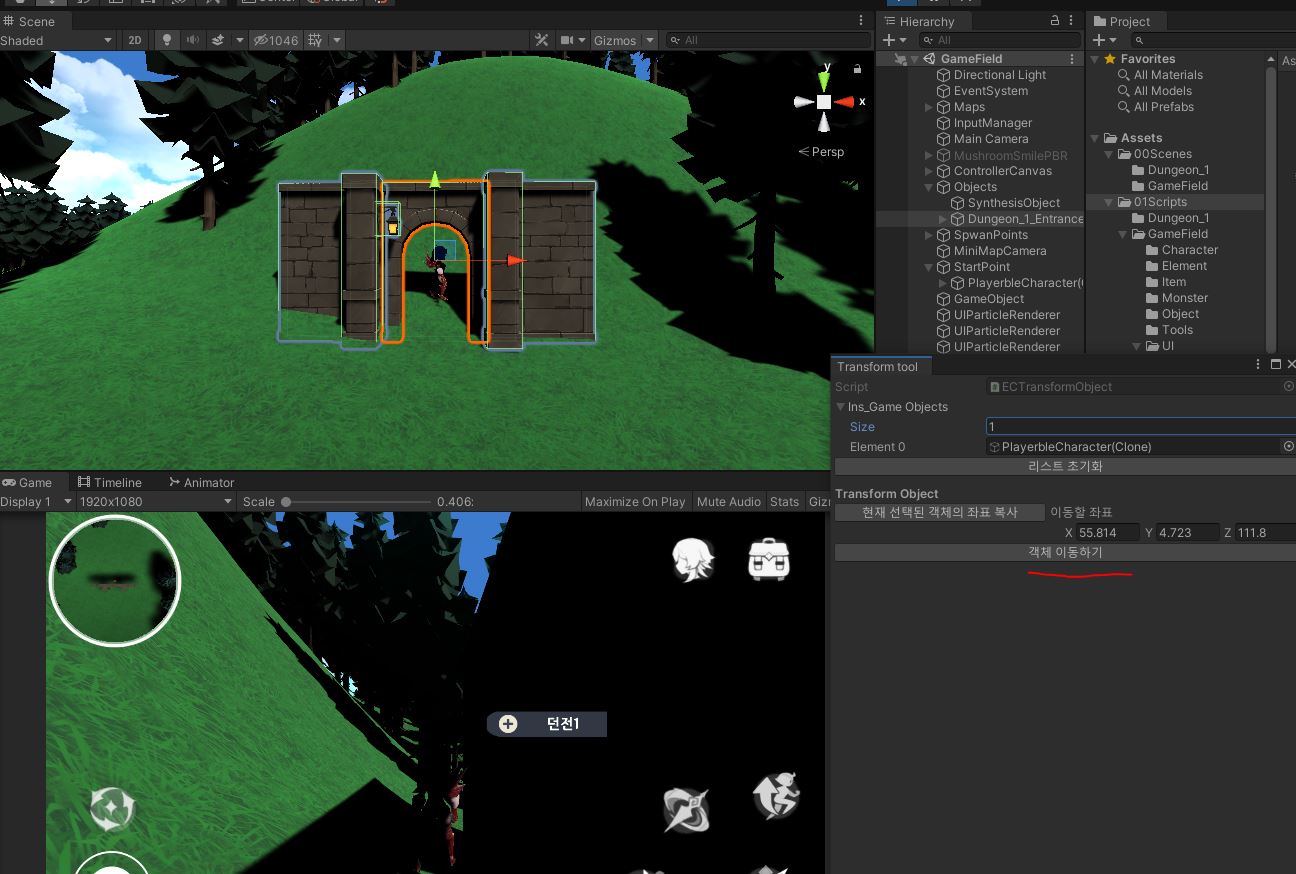Open the Gizmos dropdown arrow
Viewport: 1296px width, 874px height.
pos(650,40)
